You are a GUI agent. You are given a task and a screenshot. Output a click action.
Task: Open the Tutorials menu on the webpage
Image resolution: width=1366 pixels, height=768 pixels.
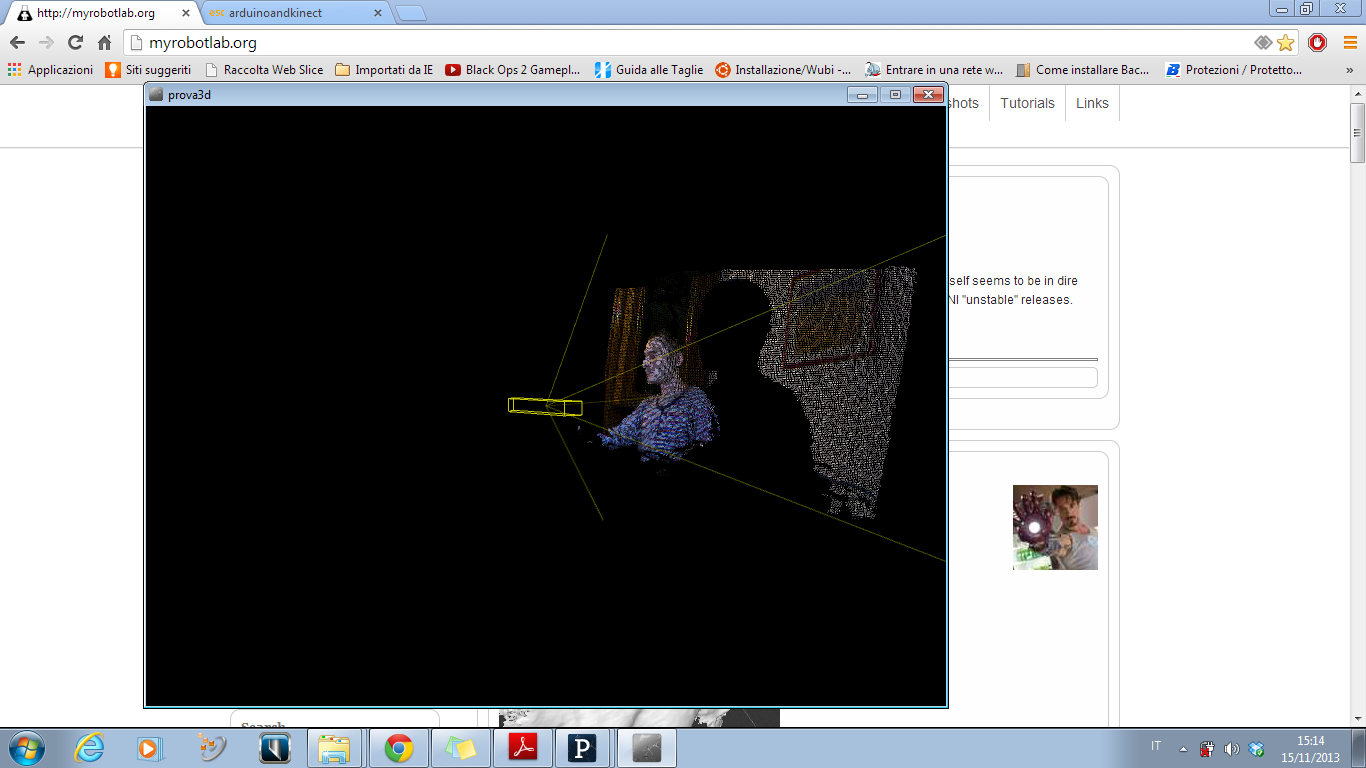(1027, 103)
